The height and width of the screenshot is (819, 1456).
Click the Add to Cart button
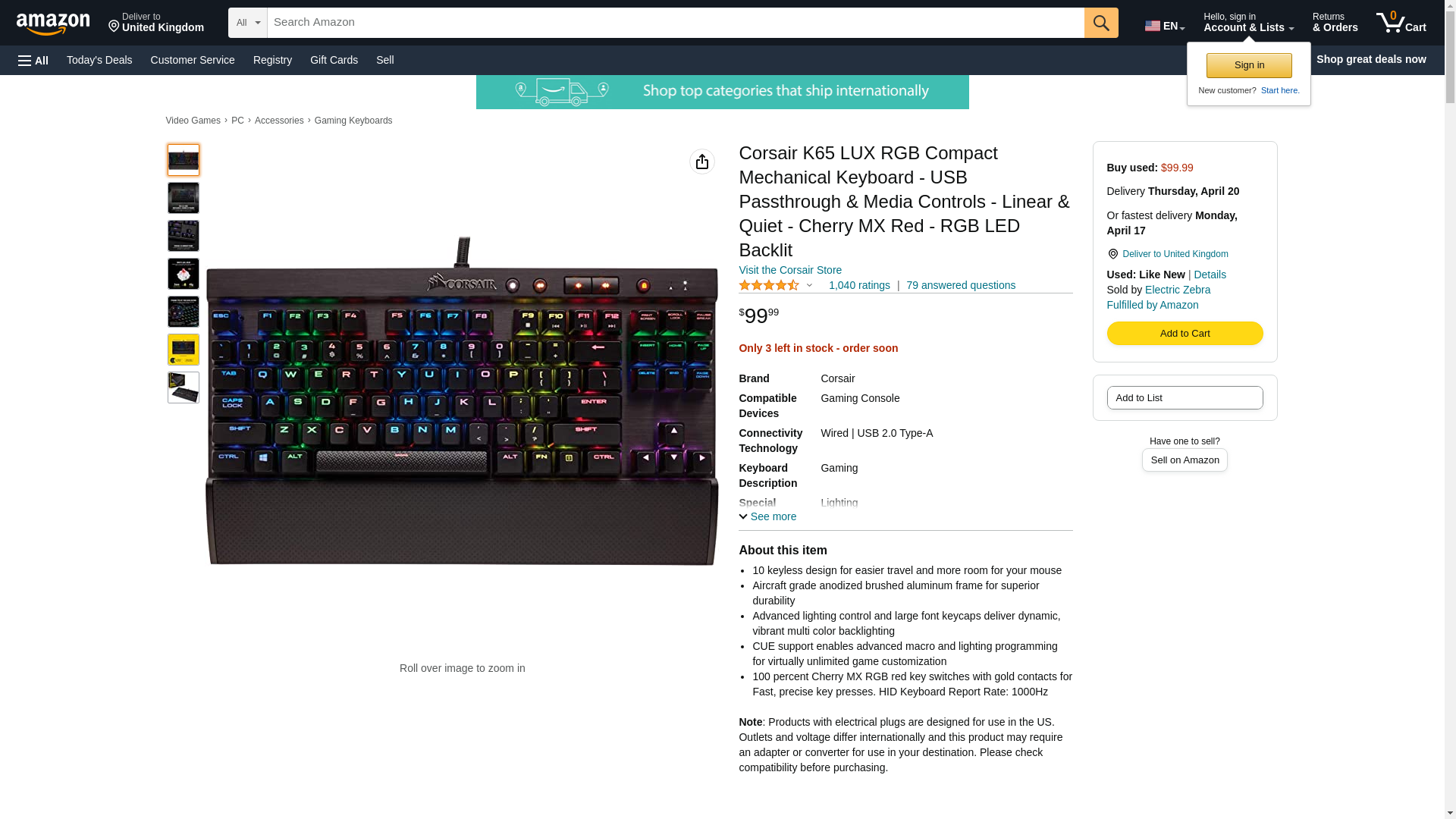[x=1185, y=334]
